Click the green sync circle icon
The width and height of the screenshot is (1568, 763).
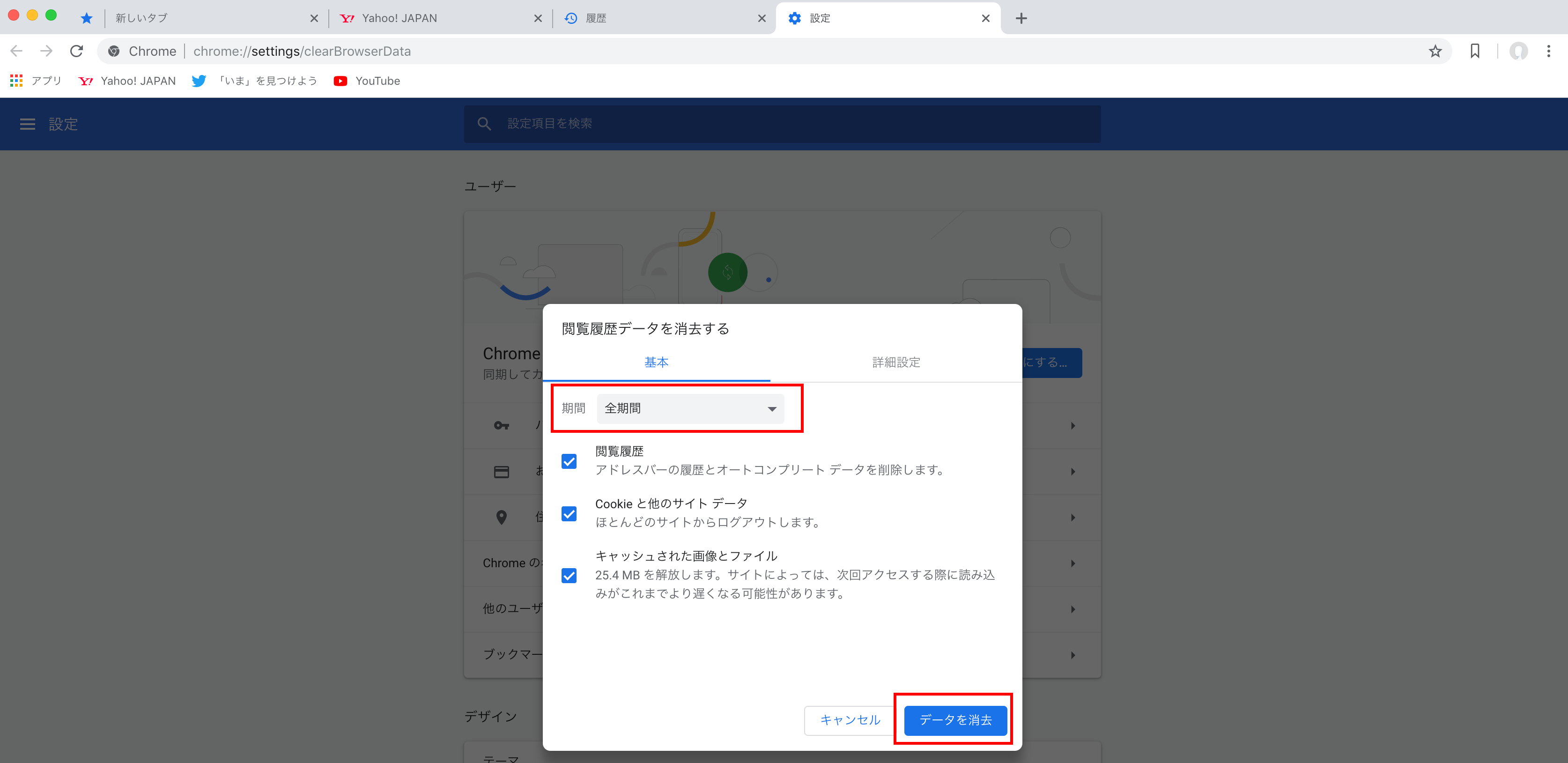727,272
